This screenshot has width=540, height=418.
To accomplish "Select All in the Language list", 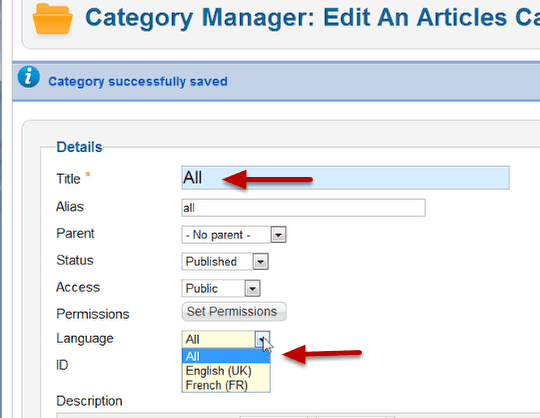I will coord(226,356).
